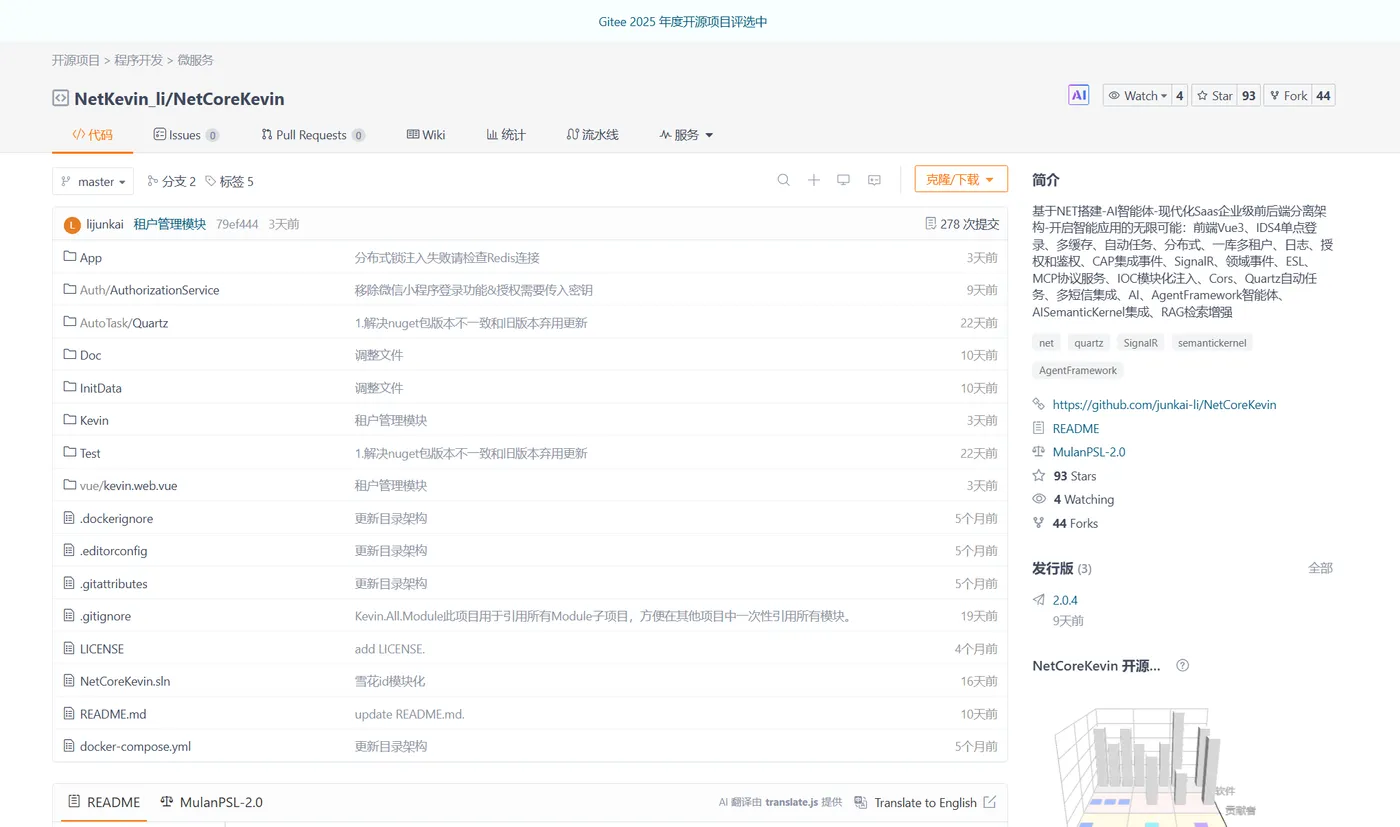Click the scales icon beside MulanPSL-2.0
1400x827 pixels.
pos(1040,451)
